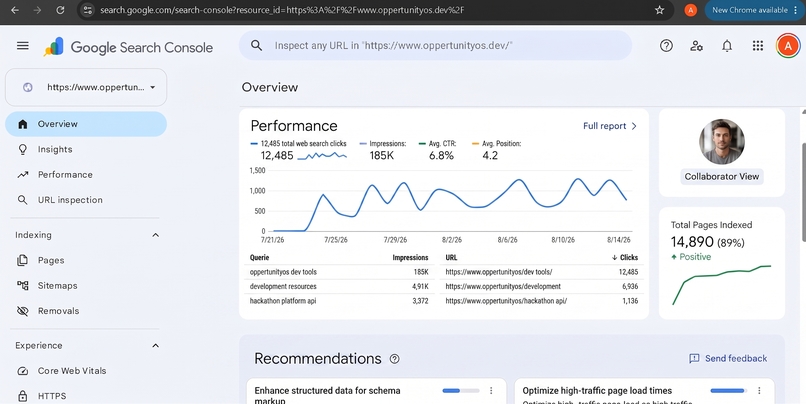Open options for page load times recommendation
Viewport: 806px width, 404px height.
(x=759, y=391)
